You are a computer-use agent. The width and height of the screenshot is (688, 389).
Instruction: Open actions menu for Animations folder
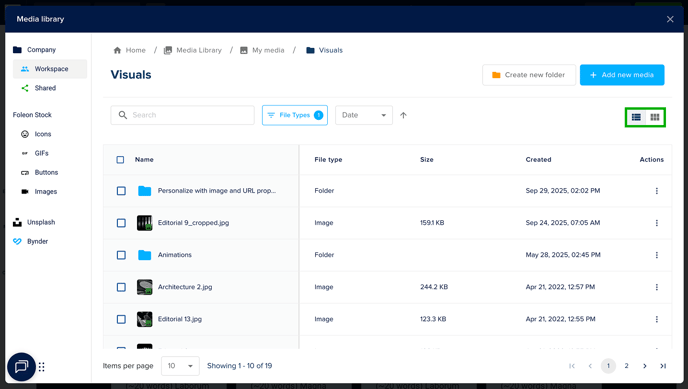click(656, 255)
